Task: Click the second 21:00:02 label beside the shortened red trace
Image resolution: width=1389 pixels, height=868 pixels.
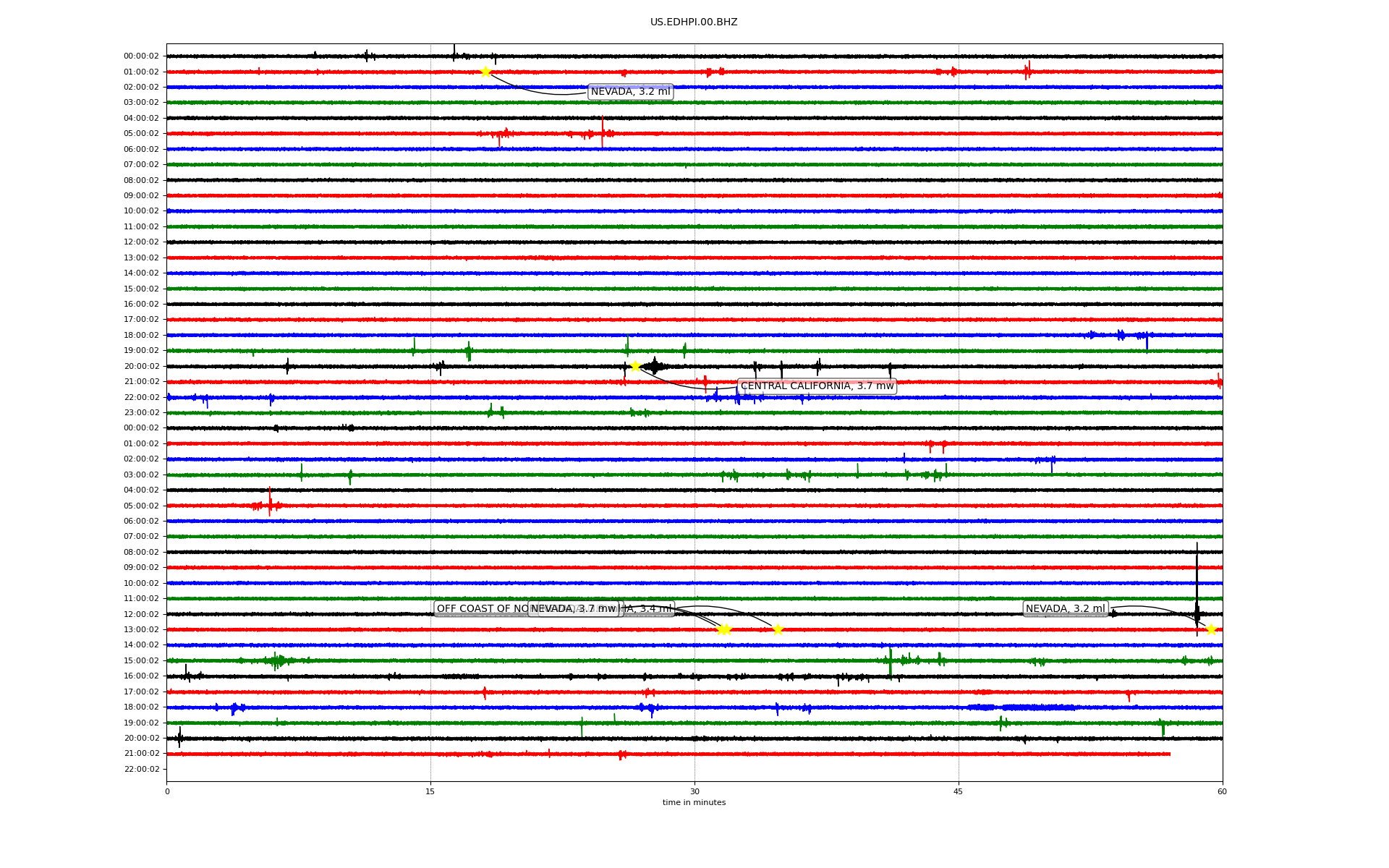Action: (x=141, y=754)
